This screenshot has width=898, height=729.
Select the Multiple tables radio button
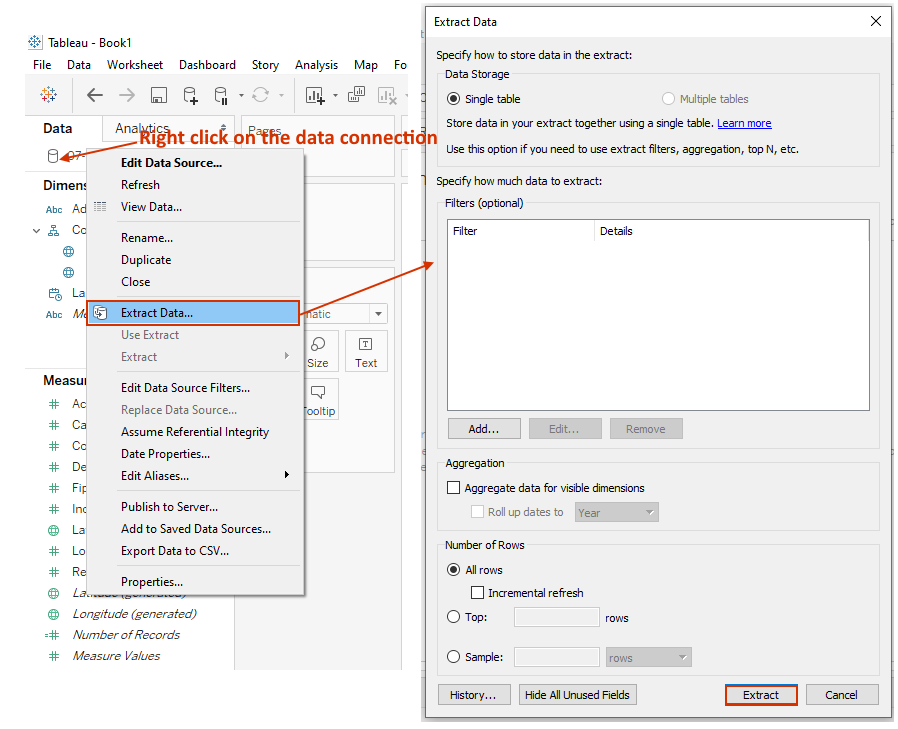coord(668,98)
